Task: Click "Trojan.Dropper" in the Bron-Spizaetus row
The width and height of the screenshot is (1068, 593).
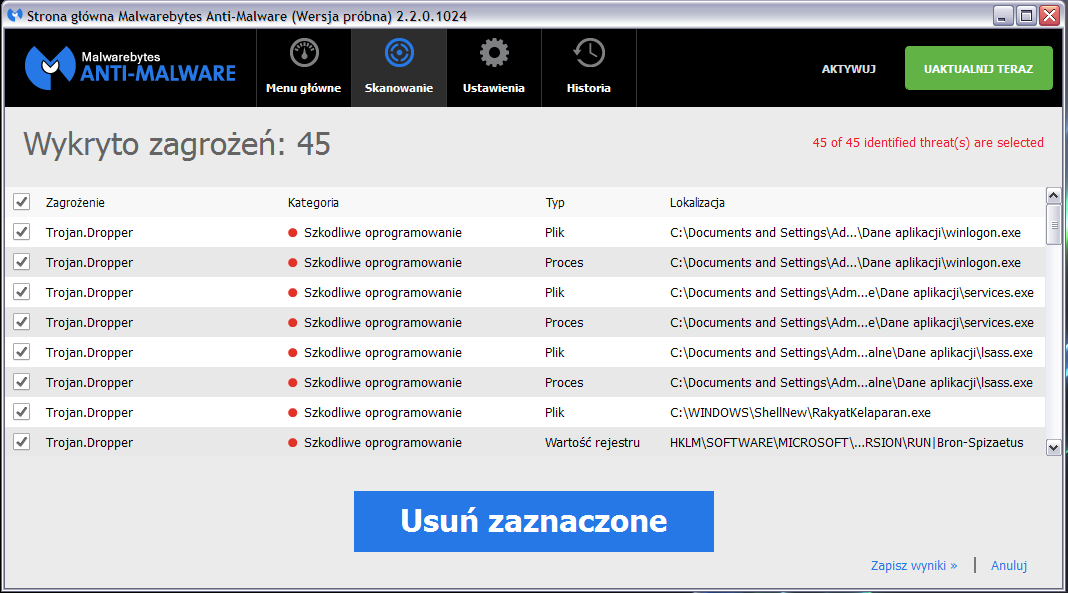Action: click(89, 442)
